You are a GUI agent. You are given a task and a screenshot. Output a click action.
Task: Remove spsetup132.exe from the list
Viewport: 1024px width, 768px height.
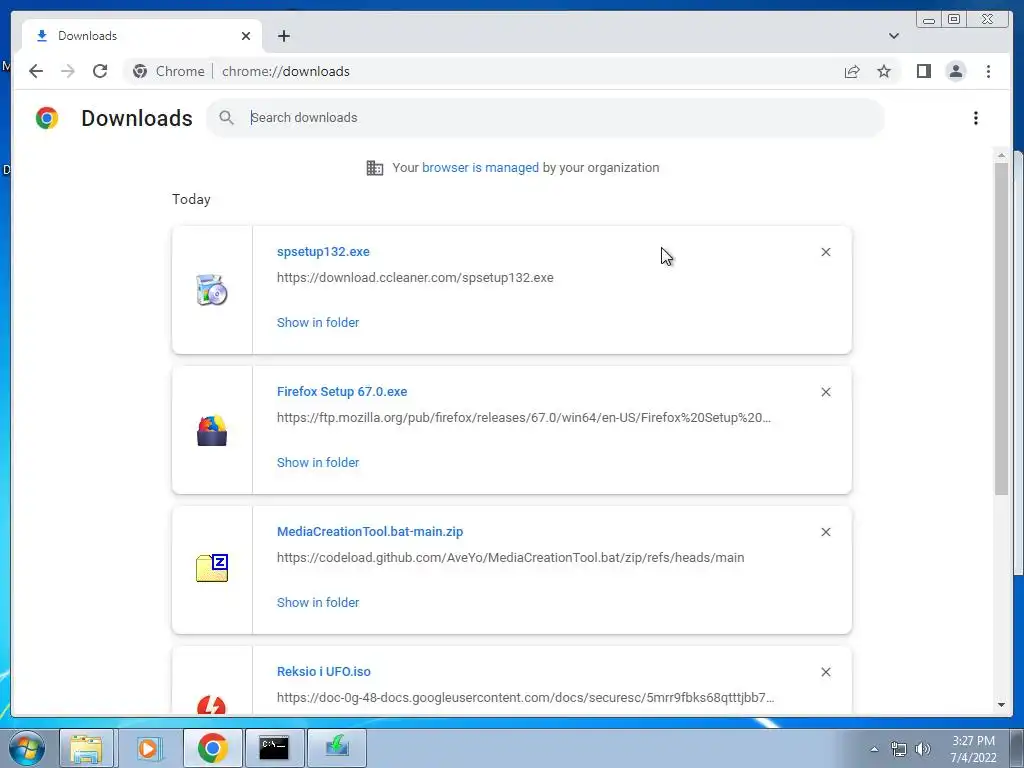coord(826,252)
